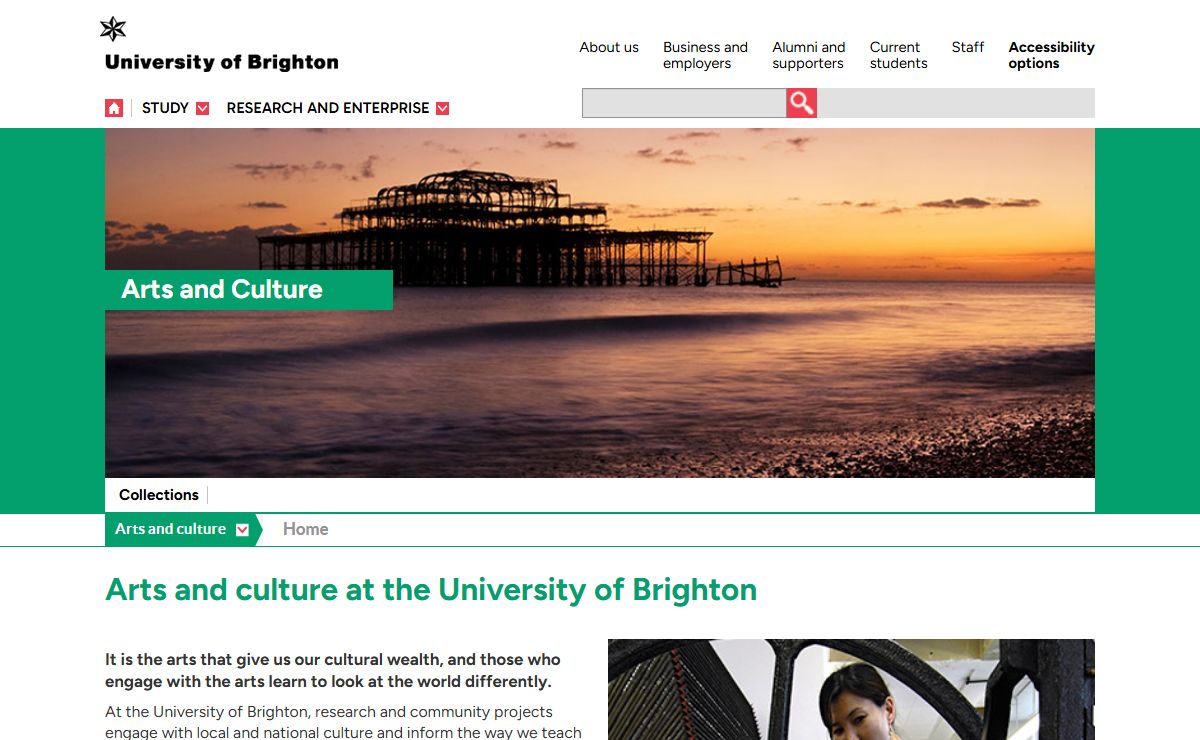Click the magnifying glass search button
The width and height of the screenshot is (1200, 740).
(801, 103)
